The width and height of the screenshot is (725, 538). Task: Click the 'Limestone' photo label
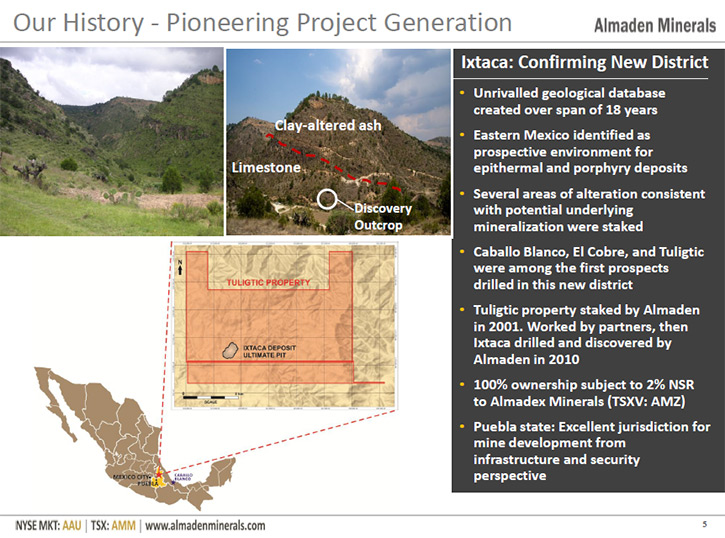pos(266,167)
